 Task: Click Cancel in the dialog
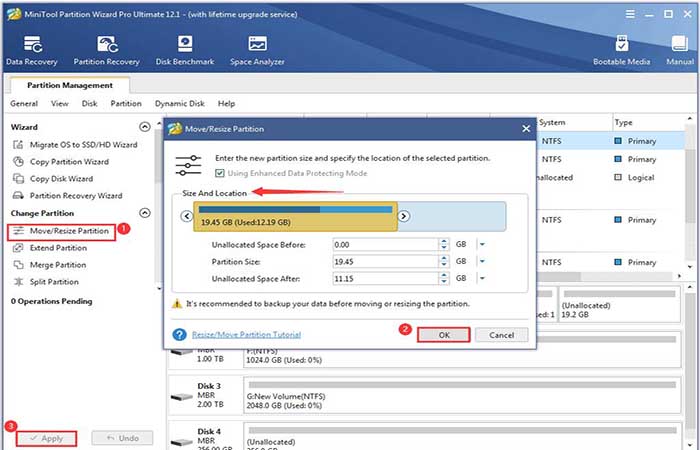[x=501, y=335]
